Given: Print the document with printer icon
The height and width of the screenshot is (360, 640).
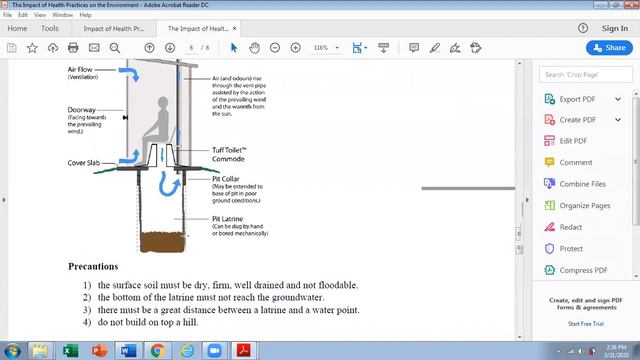Looking at the screenshot, I should point(73,48).
